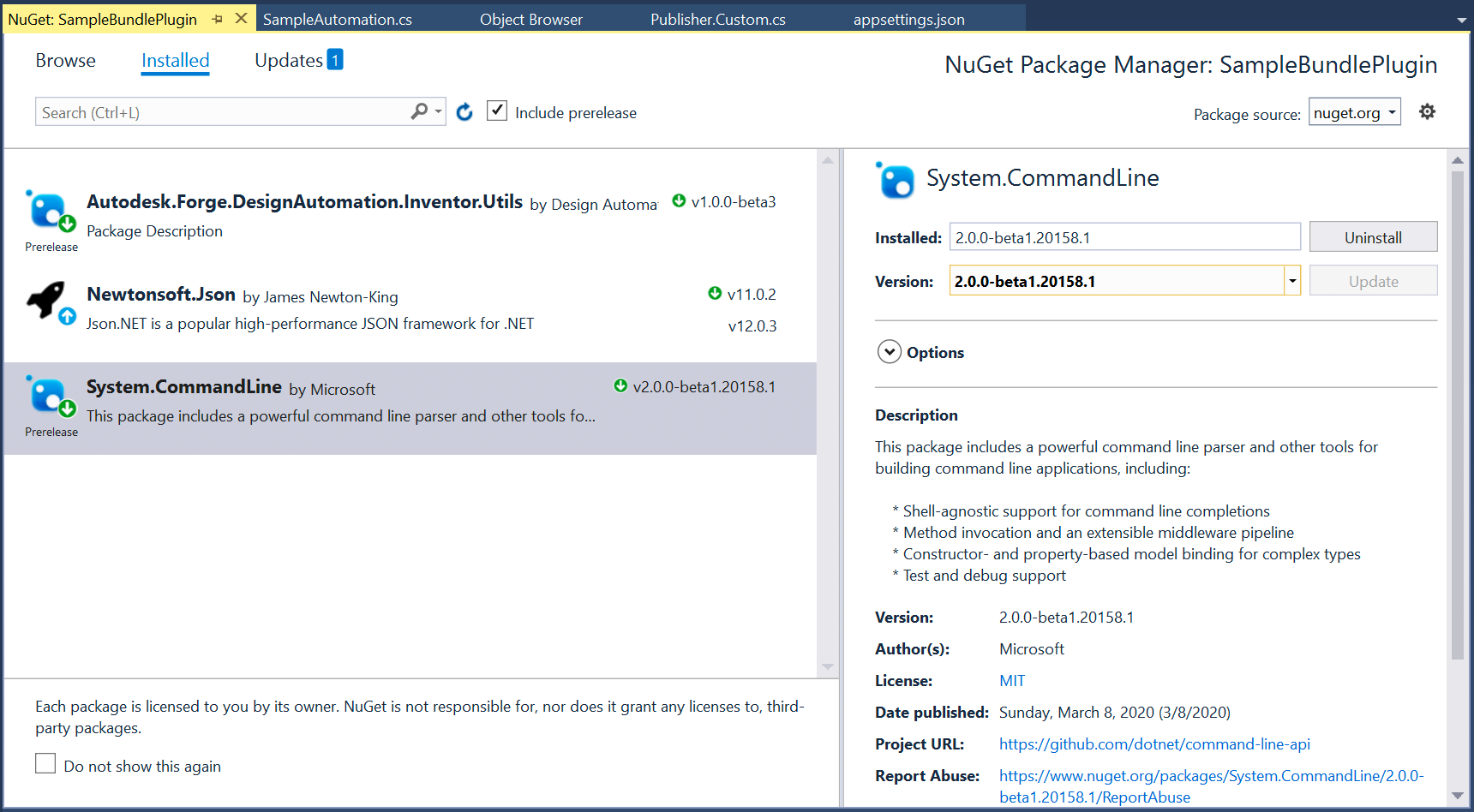The height and width of the screenshot is (812, 1474).
Task: Click the Installed version field
Action: [x=1124, y=237]
